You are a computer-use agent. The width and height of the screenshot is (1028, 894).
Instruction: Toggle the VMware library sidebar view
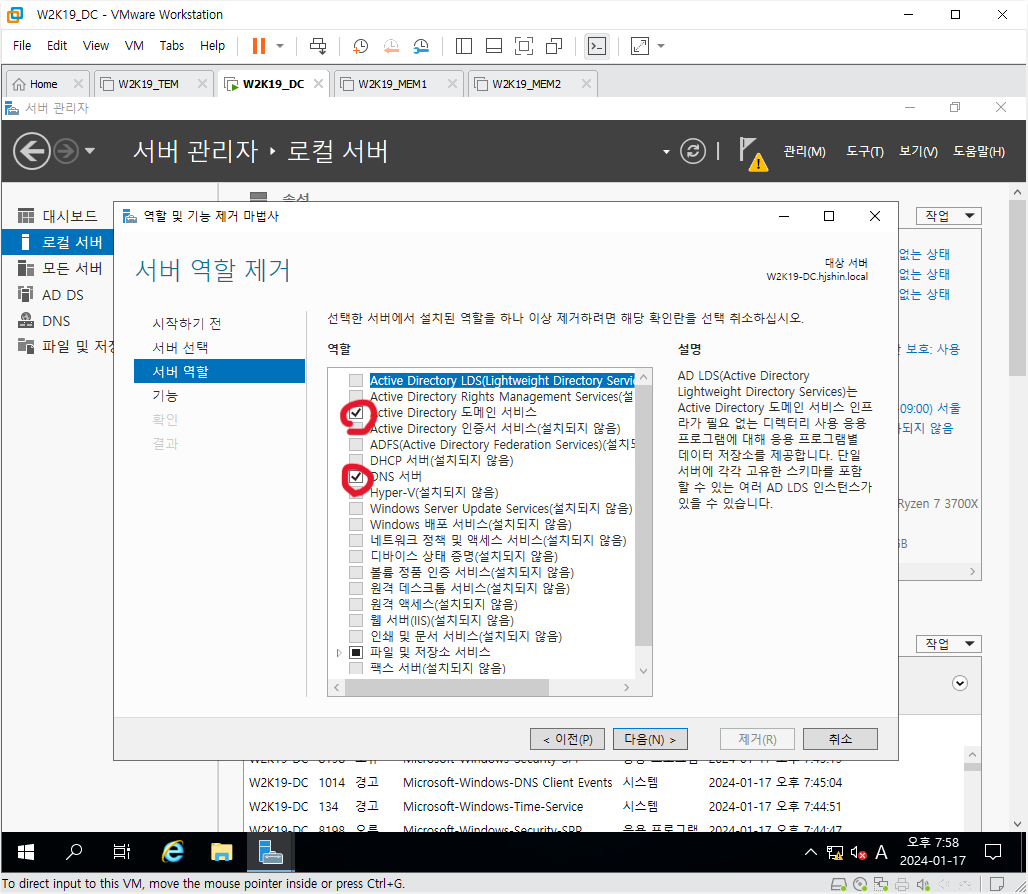[x=464, y=46]
